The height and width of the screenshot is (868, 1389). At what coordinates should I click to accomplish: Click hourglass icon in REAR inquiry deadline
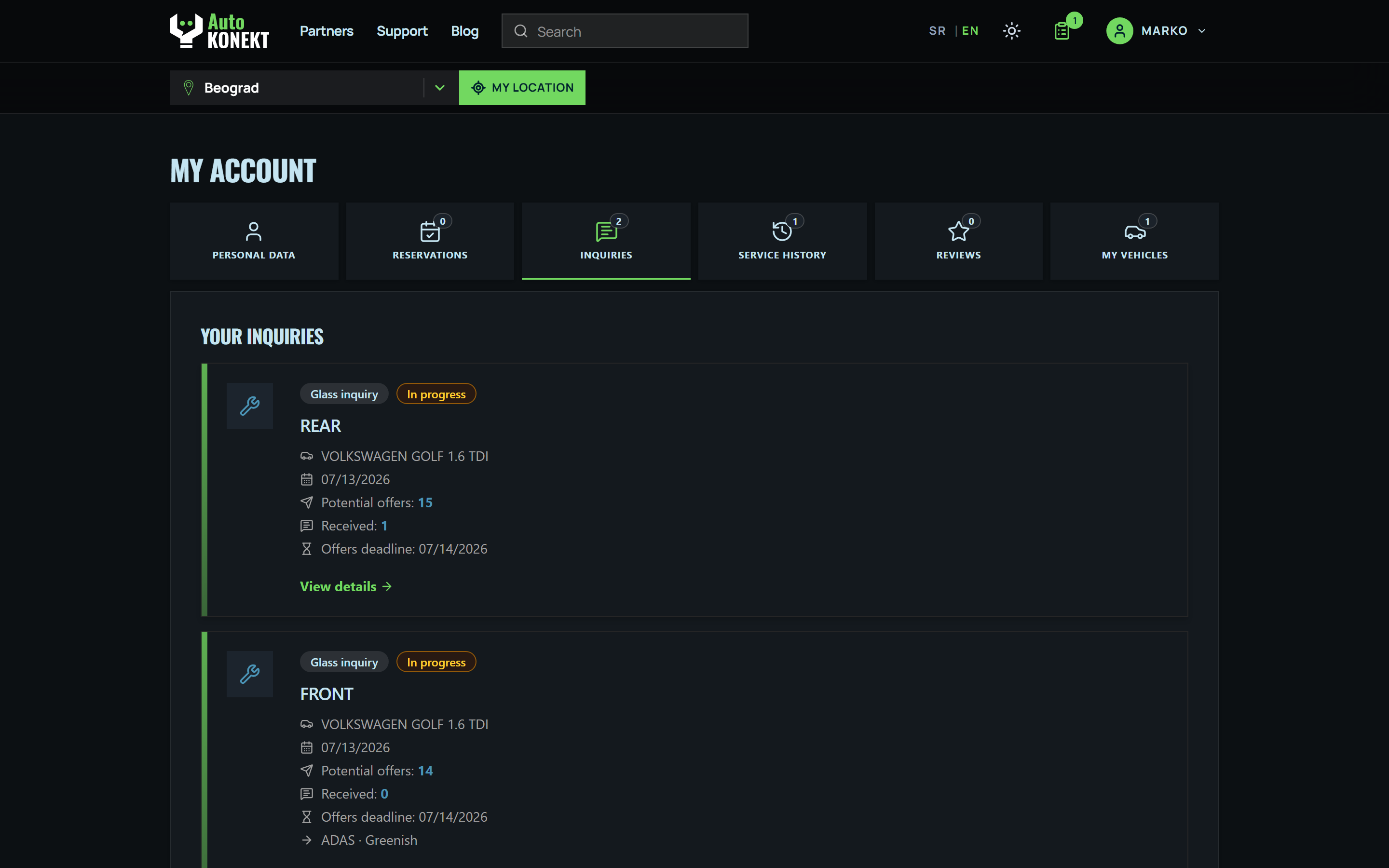[307, 549]
